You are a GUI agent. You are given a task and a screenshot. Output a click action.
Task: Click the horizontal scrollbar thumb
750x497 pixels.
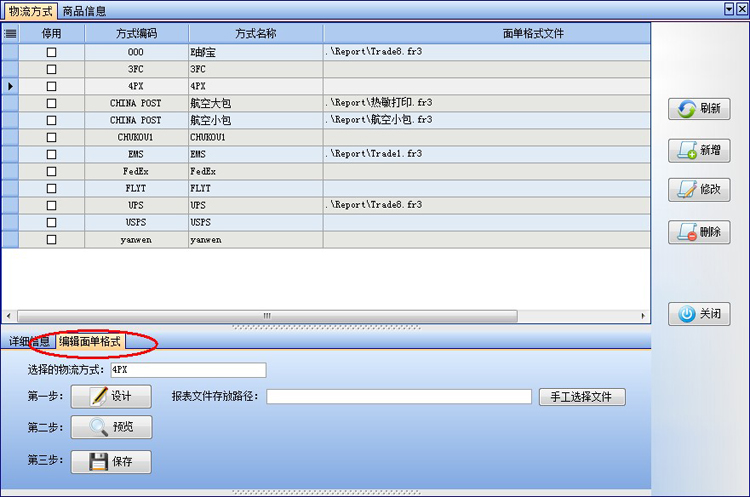point(267,316)
